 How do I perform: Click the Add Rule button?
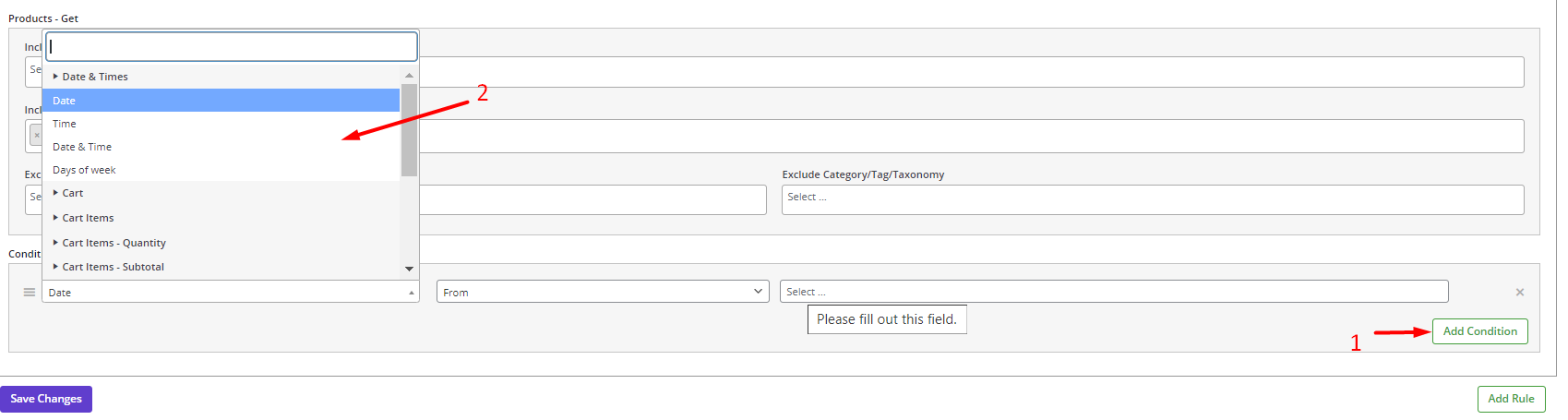1511,399
